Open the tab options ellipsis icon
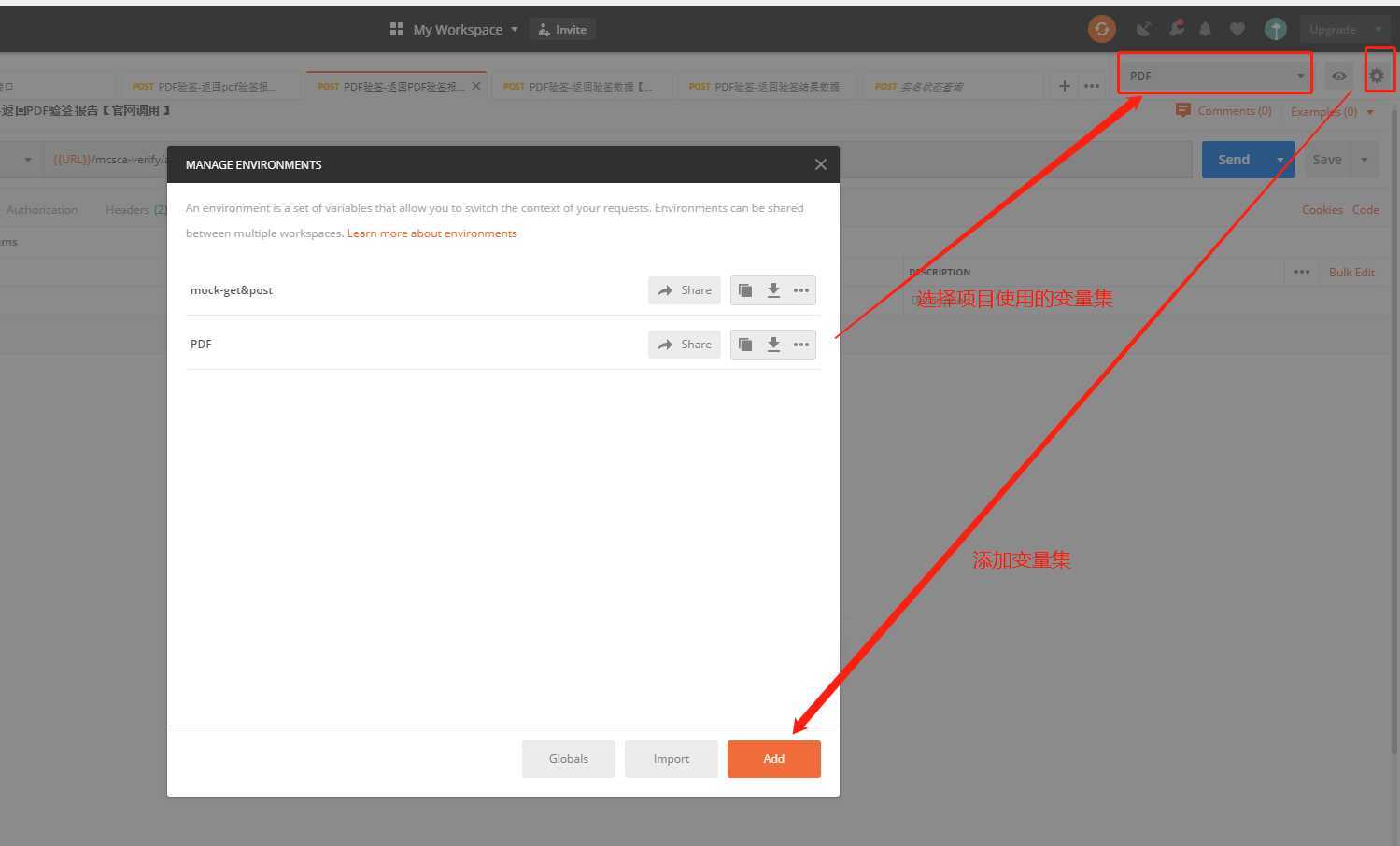1400x846 pixels. (x=1091, y=86)
